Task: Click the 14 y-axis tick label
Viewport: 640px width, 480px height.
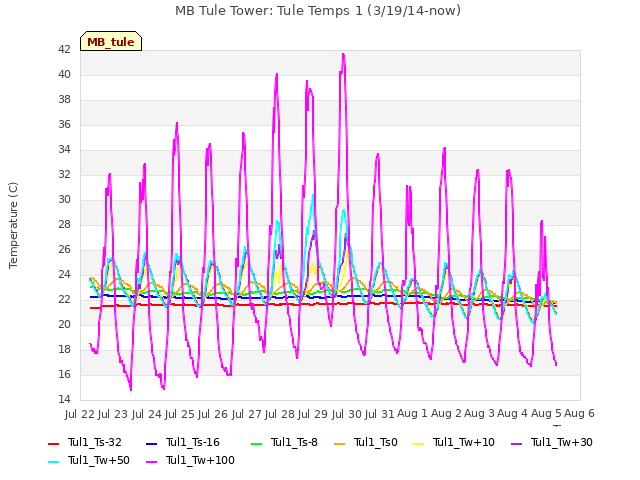Action: (64, 399)
